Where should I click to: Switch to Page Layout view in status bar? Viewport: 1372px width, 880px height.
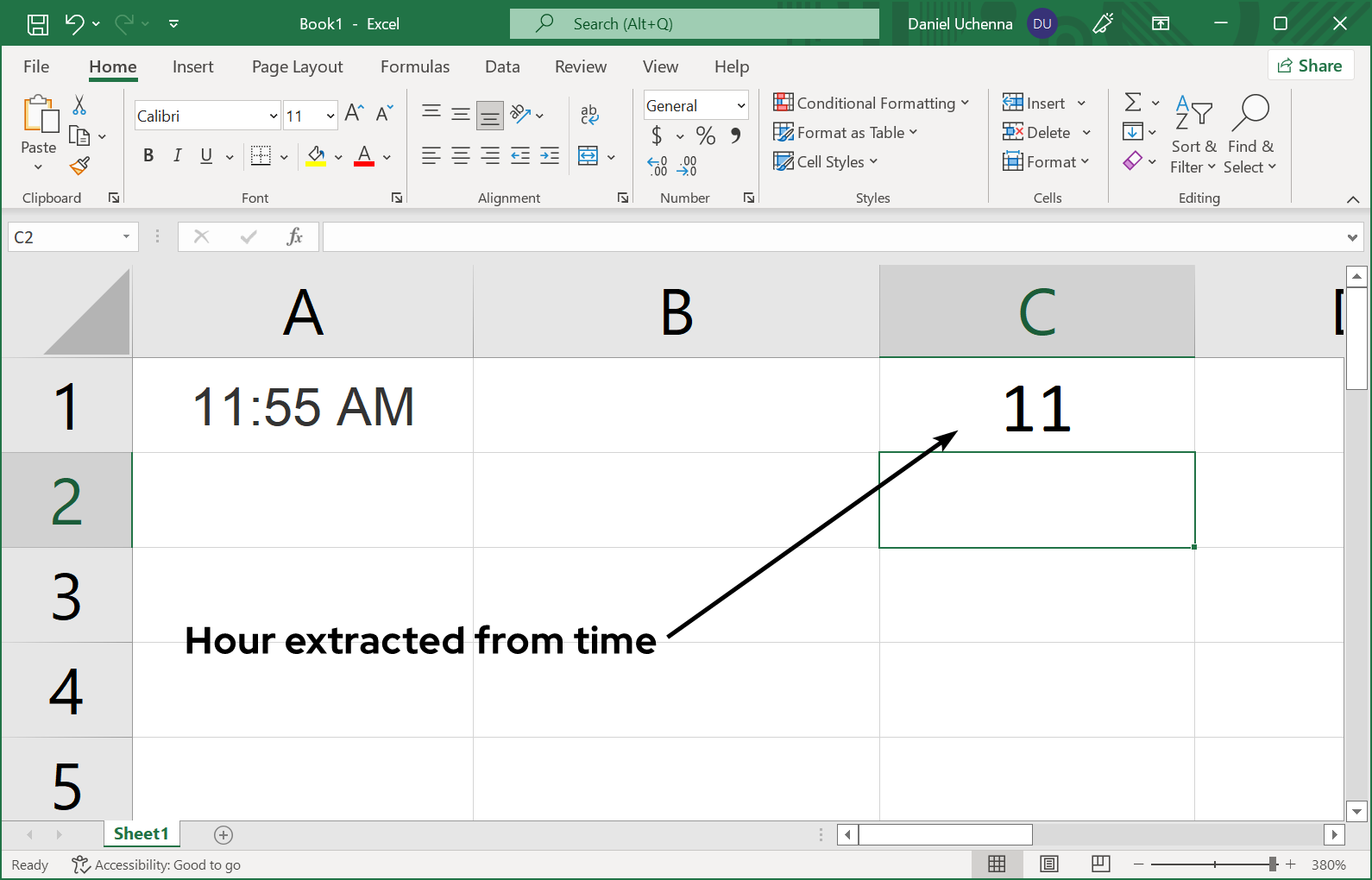(x=1048, y=864)
